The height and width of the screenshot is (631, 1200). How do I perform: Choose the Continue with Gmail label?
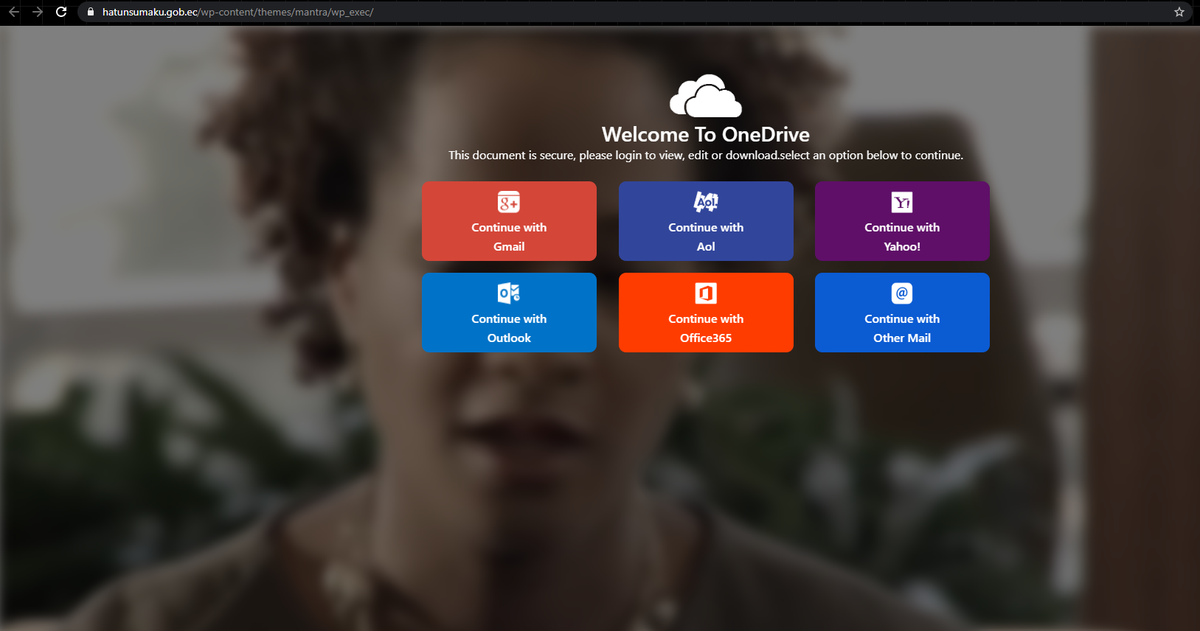point(509,237)
